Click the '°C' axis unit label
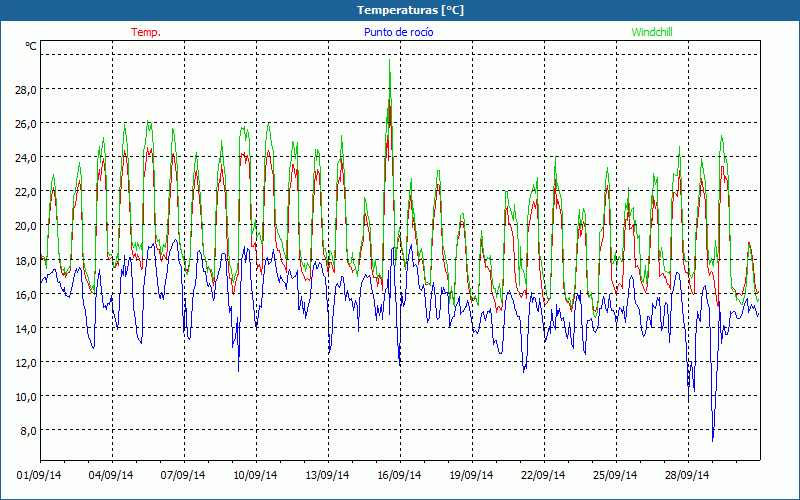This screenshot has height=500, width=800. [31, 46]
